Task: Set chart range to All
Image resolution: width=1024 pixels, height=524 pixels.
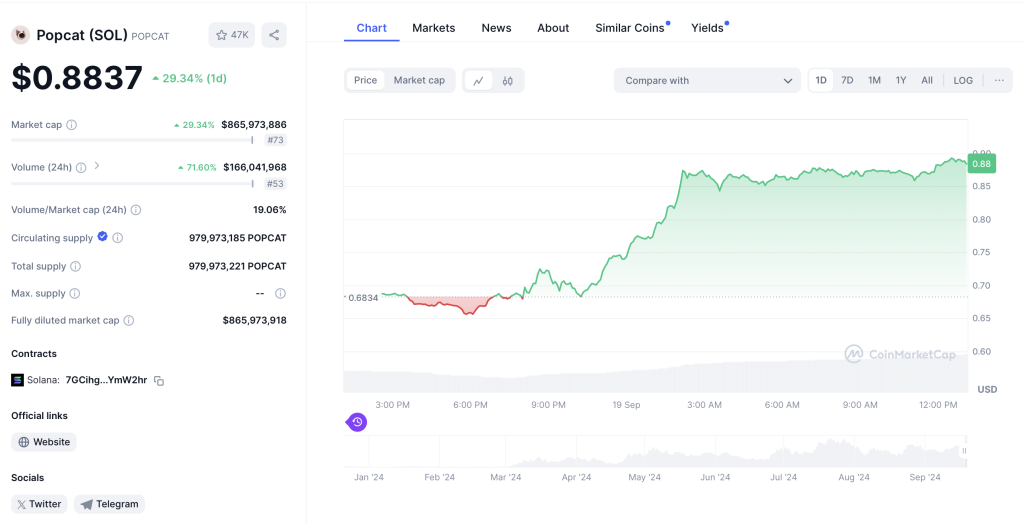Action: [x=927, y=80]
